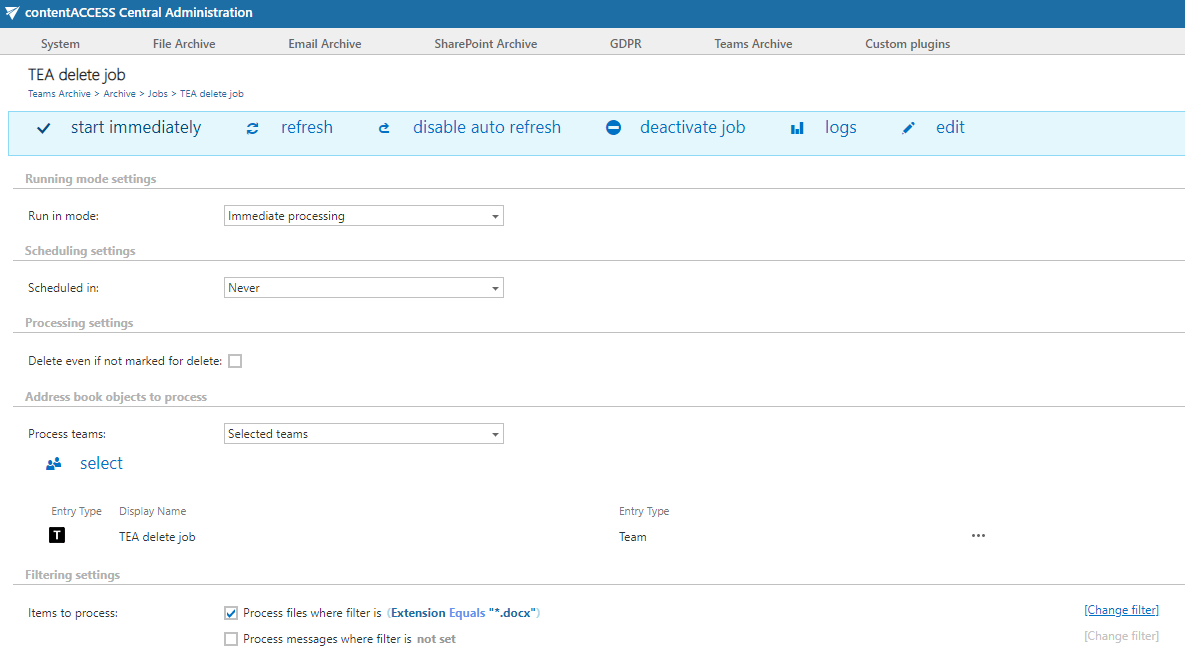Image resolution: width=1185 pixels, height=657 pixels.
Task: Open the three-dot menu for team row
Action: 978,536
